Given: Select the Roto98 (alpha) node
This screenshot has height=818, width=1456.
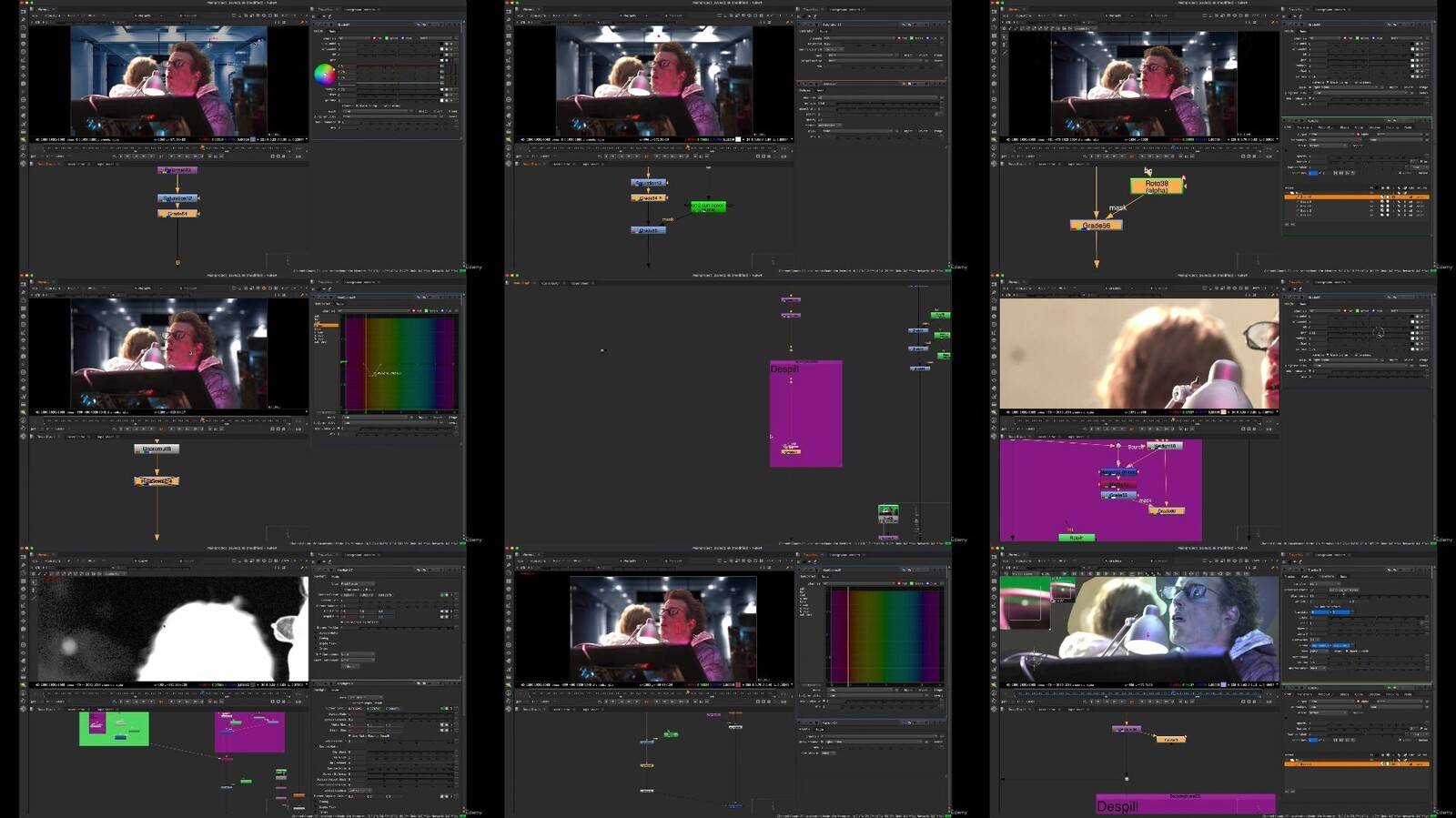Looking at the screenshot, I should click(x=1157, y=187).
